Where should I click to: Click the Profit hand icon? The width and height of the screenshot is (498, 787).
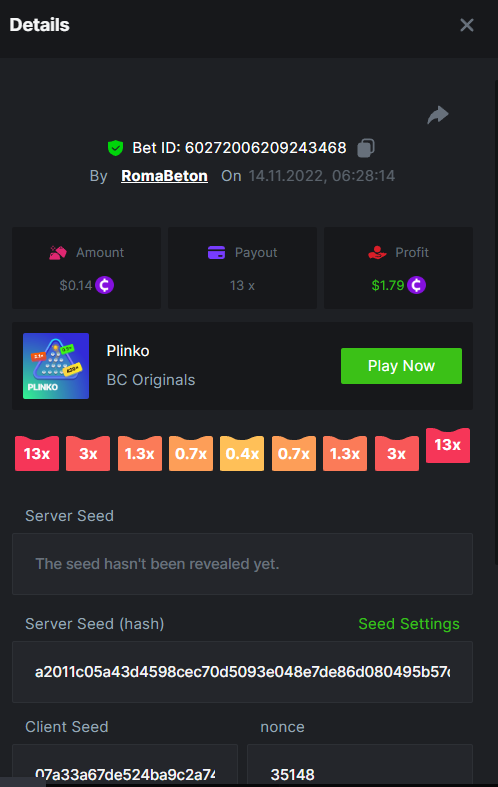point(377,252)
